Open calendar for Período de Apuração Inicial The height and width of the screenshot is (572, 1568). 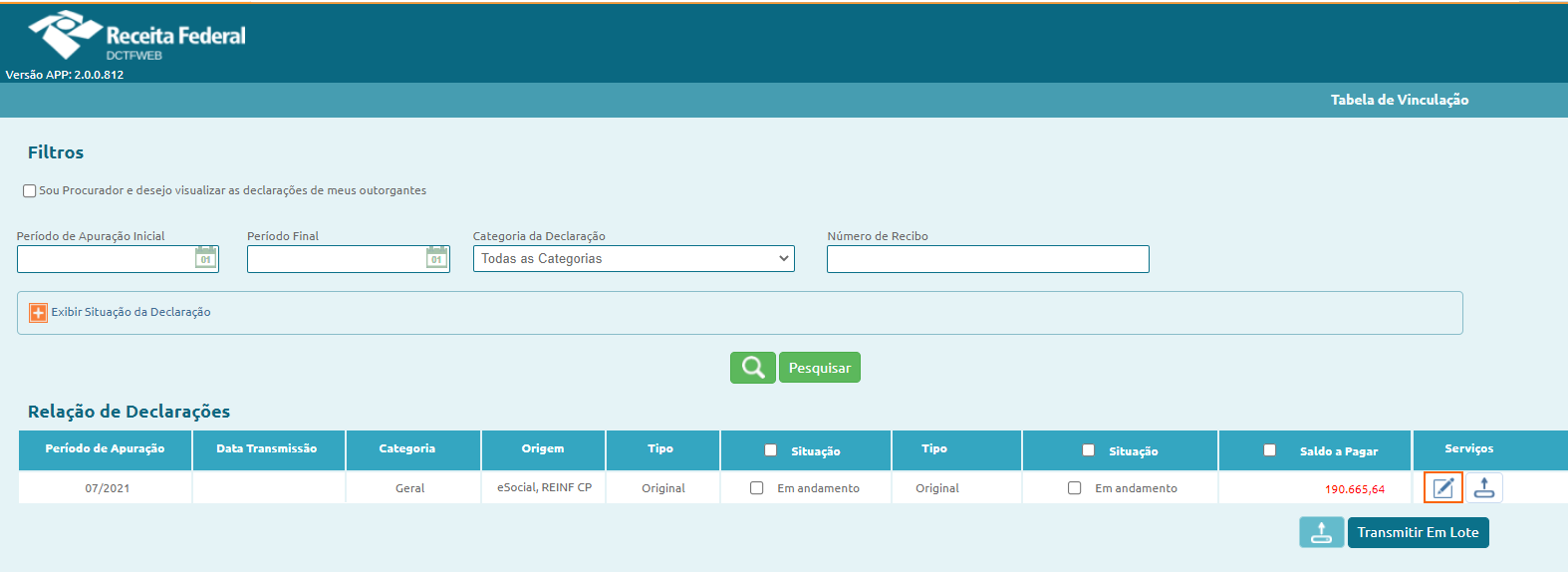(205, 258)
